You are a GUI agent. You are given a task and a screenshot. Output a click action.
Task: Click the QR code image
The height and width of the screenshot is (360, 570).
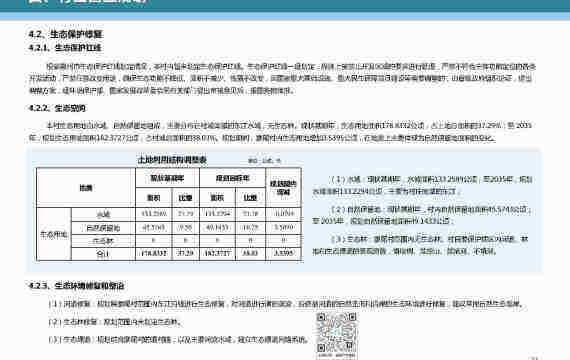(x=336, y=335)
